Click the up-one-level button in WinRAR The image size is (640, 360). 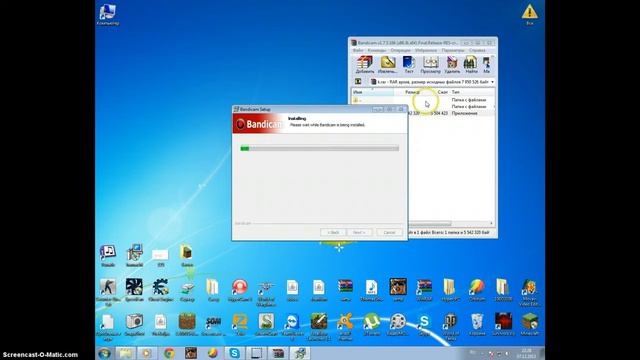click(x=358, y=82)
